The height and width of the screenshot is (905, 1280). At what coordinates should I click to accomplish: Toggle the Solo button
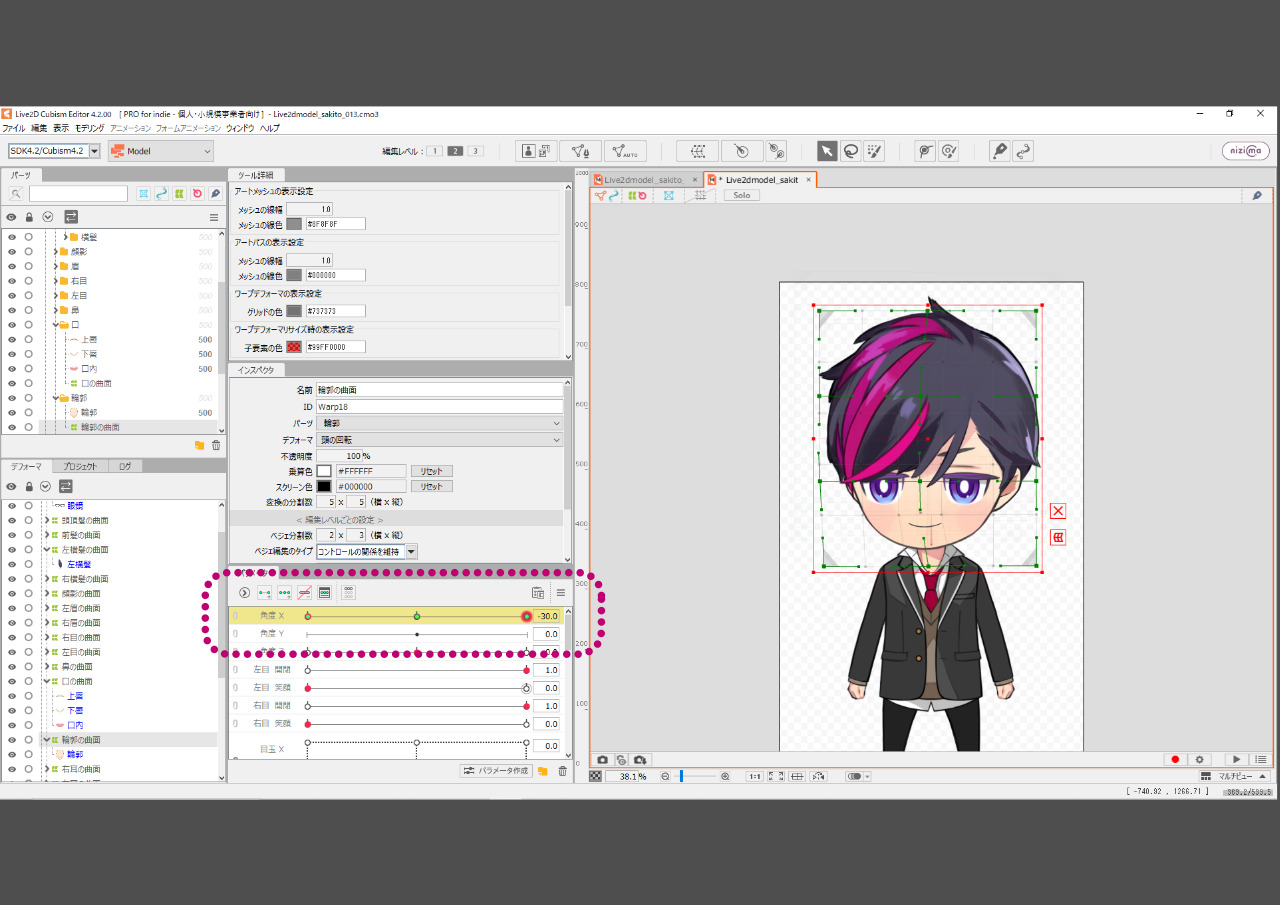[741, 195]
